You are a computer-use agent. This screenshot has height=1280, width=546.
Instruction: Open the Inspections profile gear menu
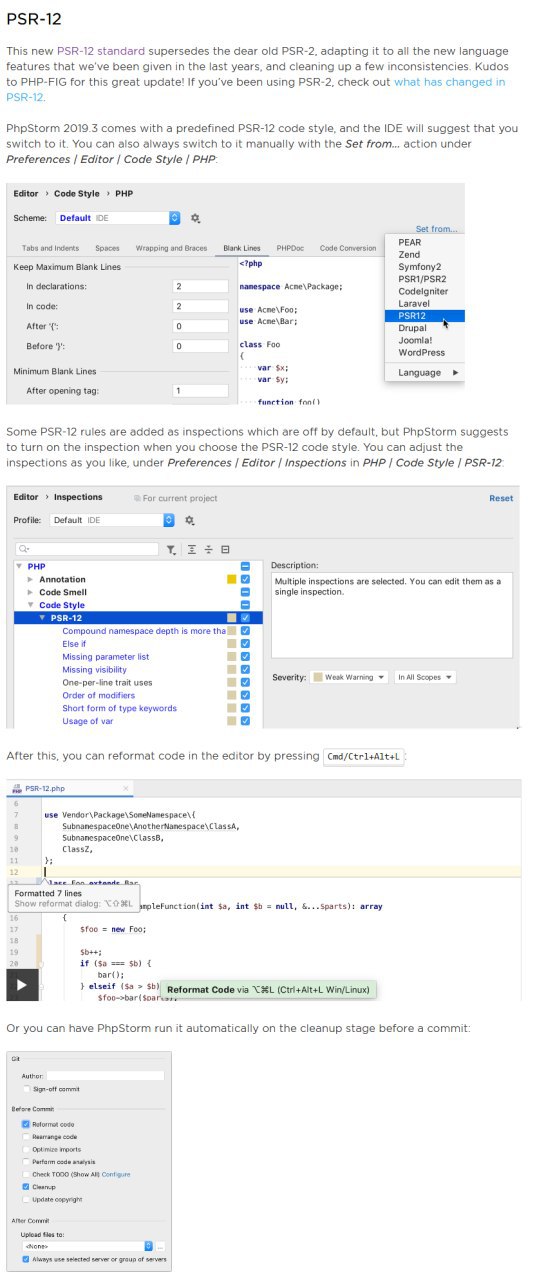pyautogui.click(x=190, y=520)
